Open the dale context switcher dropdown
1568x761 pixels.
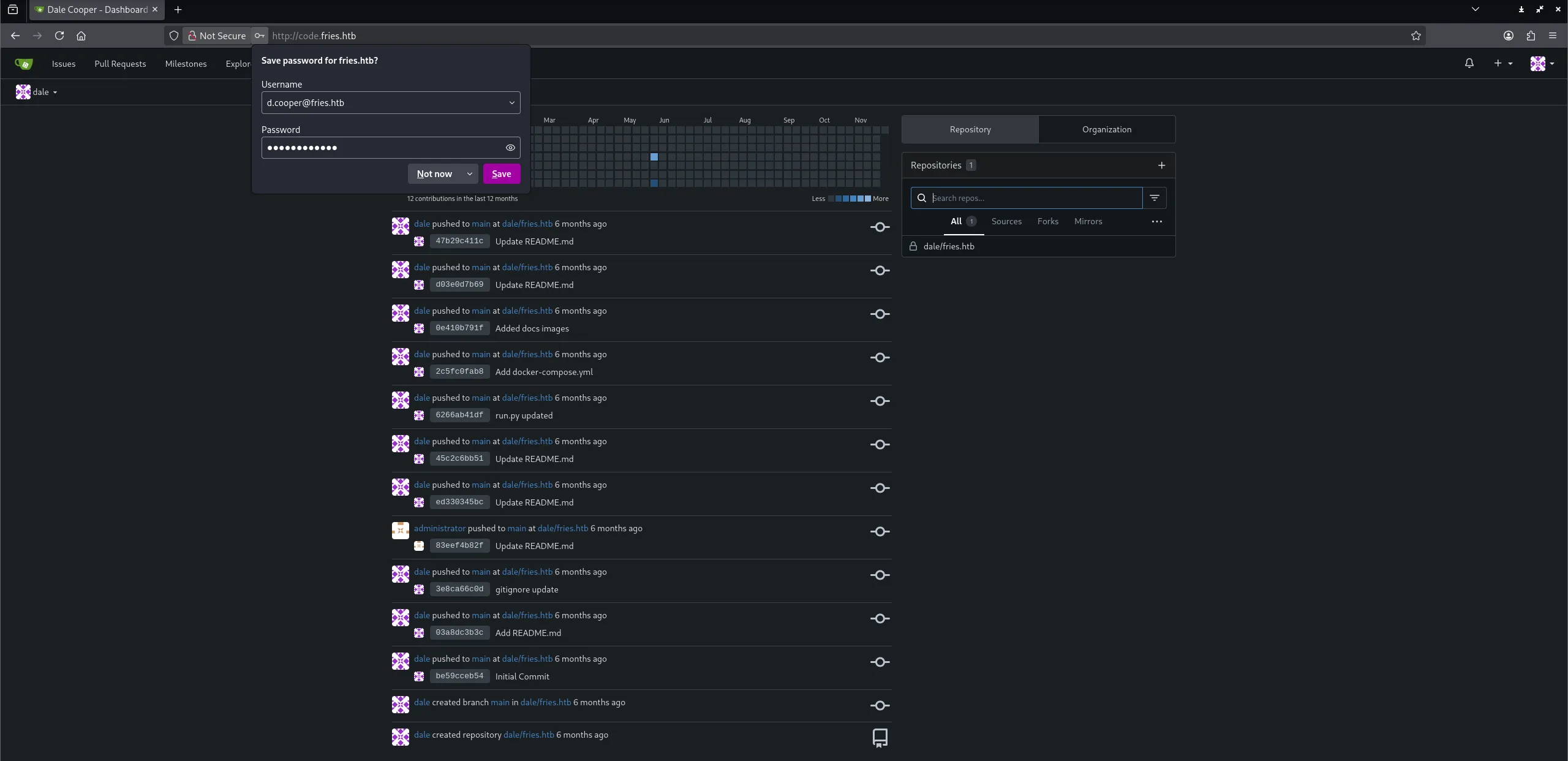(x=37, y=92)
